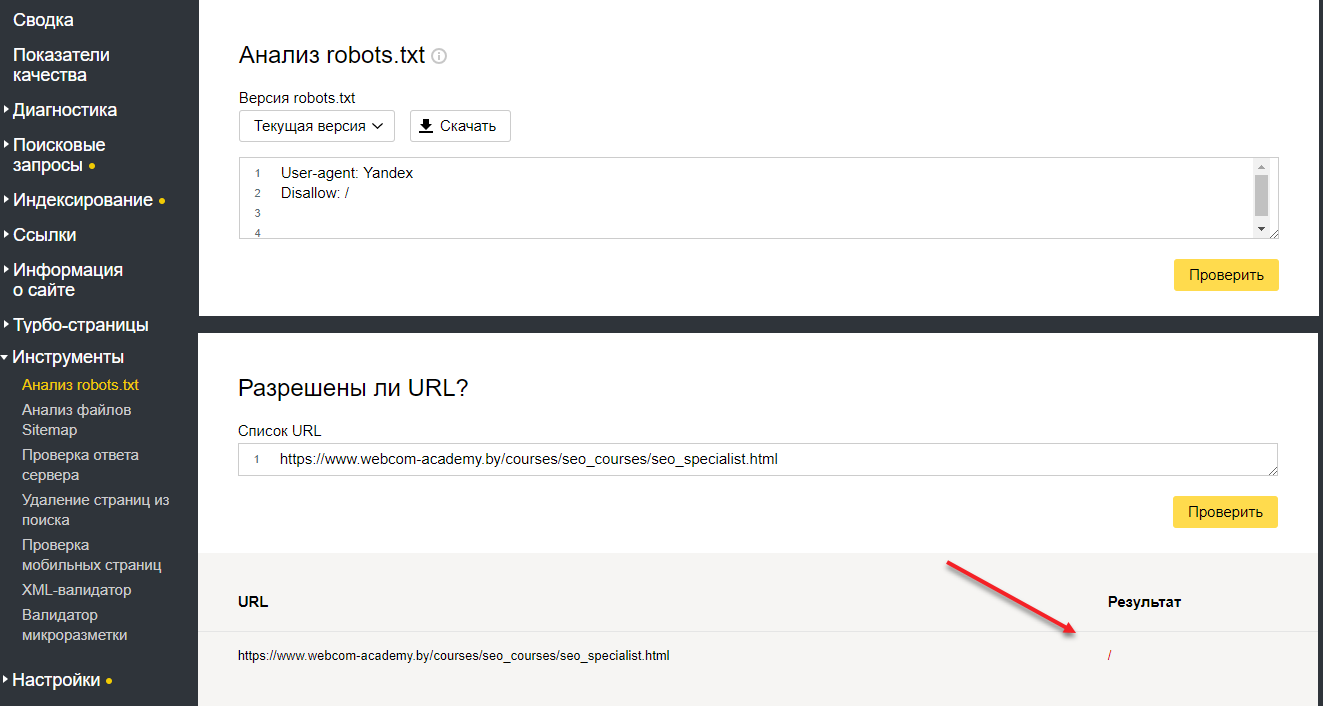
Task: Click the info icon beside Анализ robots.txt
Action: (439, 56)
